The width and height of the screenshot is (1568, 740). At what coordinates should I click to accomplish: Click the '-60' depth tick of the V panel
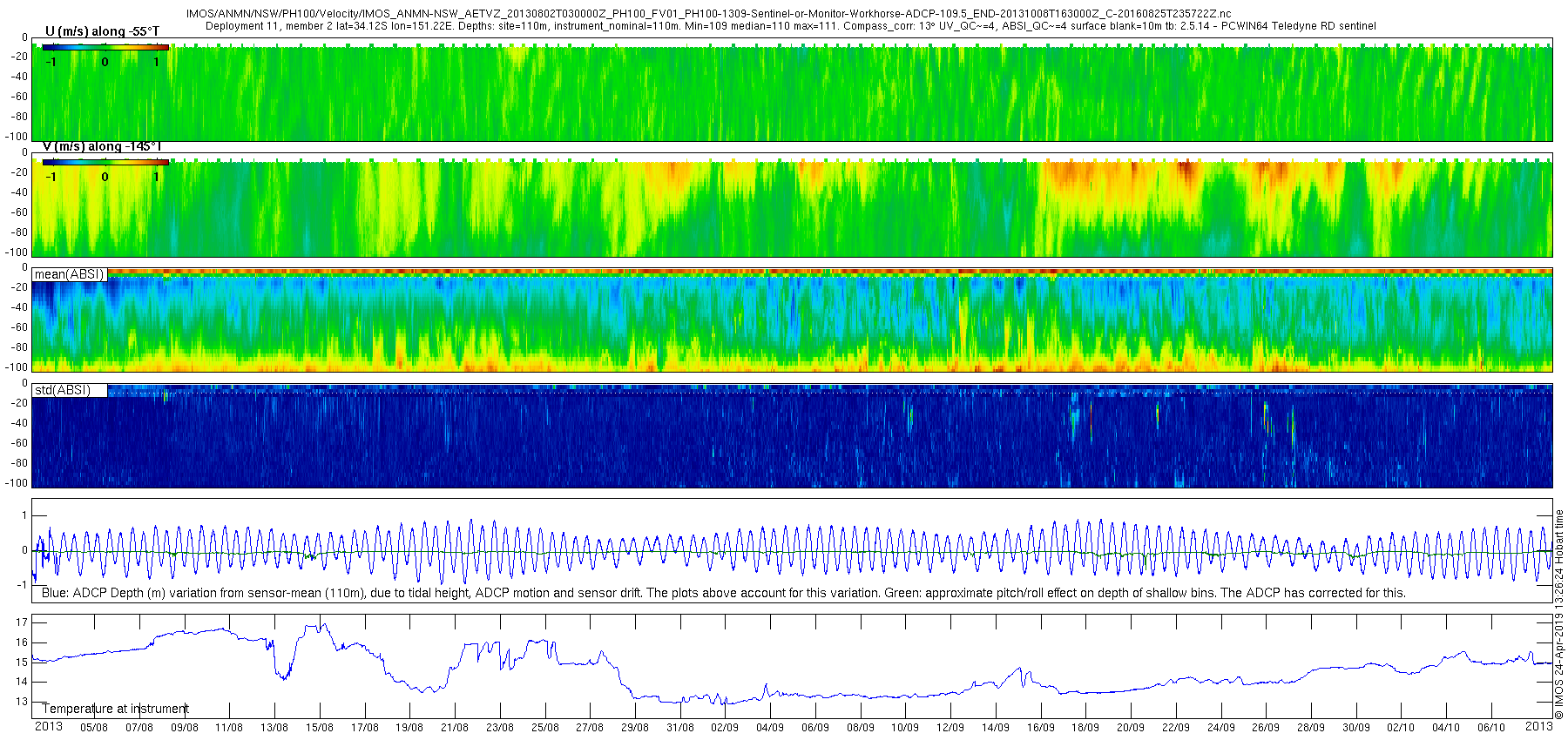coord(19,212)
